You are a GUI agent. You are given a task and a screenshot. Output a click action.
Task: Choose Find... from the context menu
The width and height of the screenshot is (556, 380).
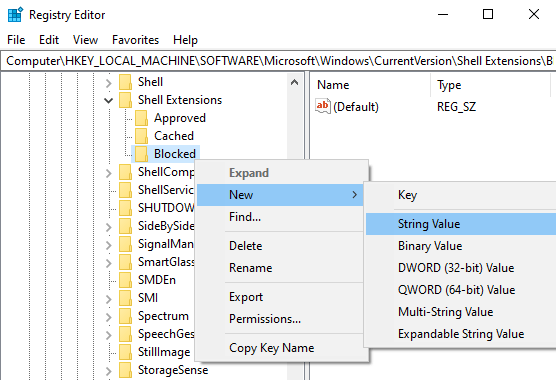tap(280, 217)
